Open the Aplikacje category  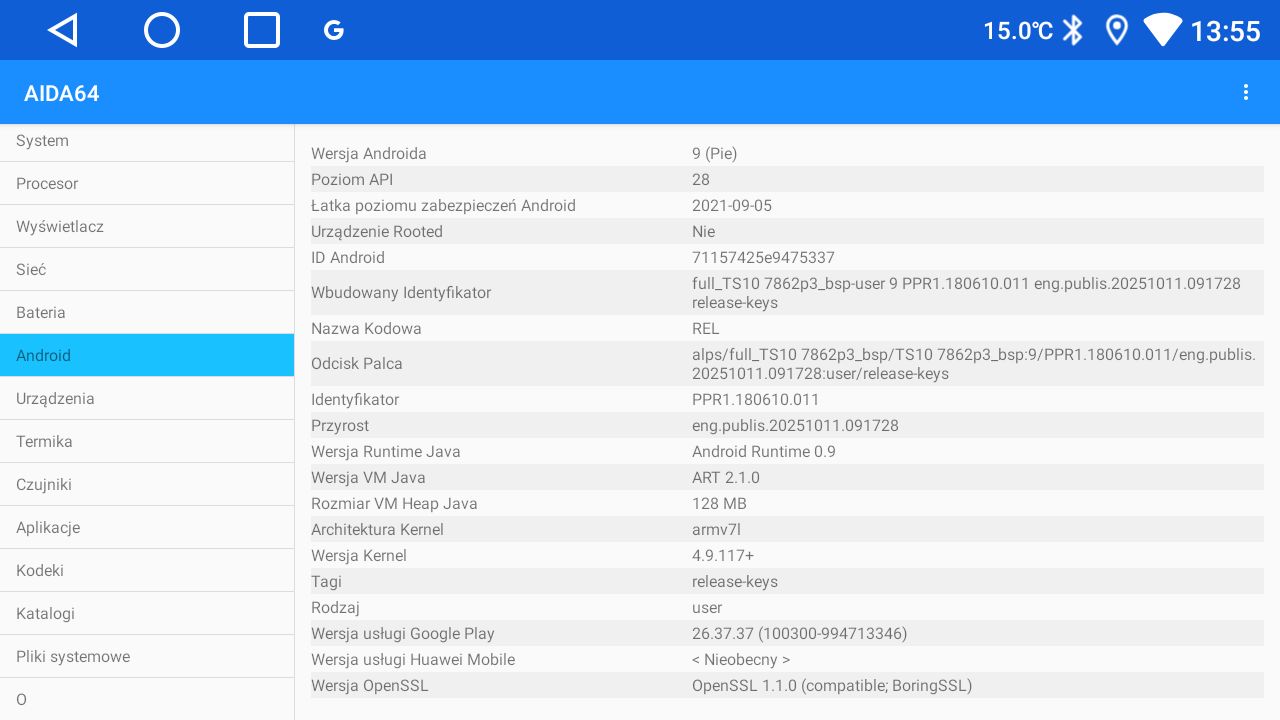[x=147, y=527]
